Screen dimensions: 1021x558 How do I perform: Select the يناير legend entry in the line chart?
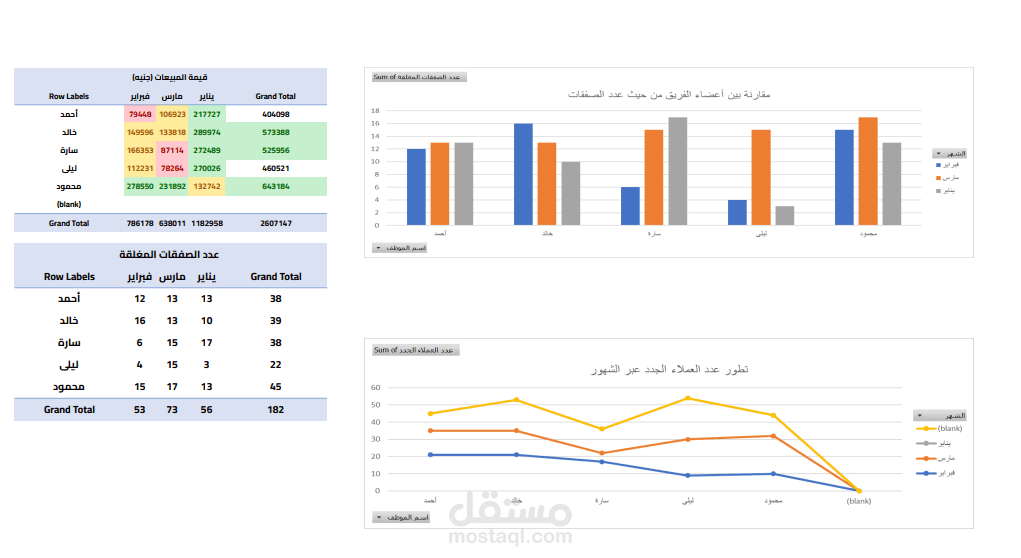point(934,443)
